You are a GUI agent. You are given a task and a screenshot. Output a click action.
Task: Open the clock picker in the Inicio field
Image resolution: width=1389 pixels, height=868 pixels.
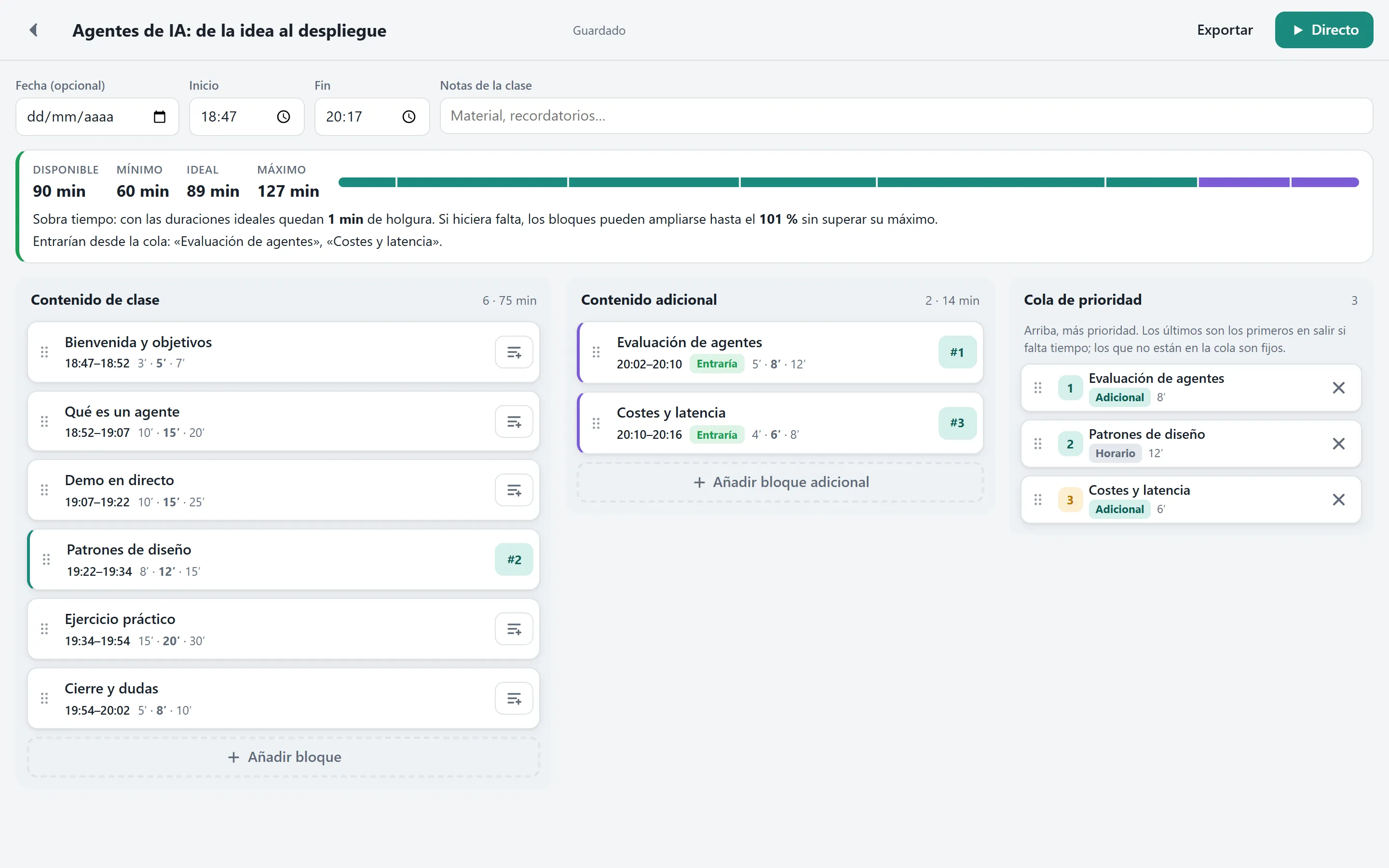coord(284,117)
